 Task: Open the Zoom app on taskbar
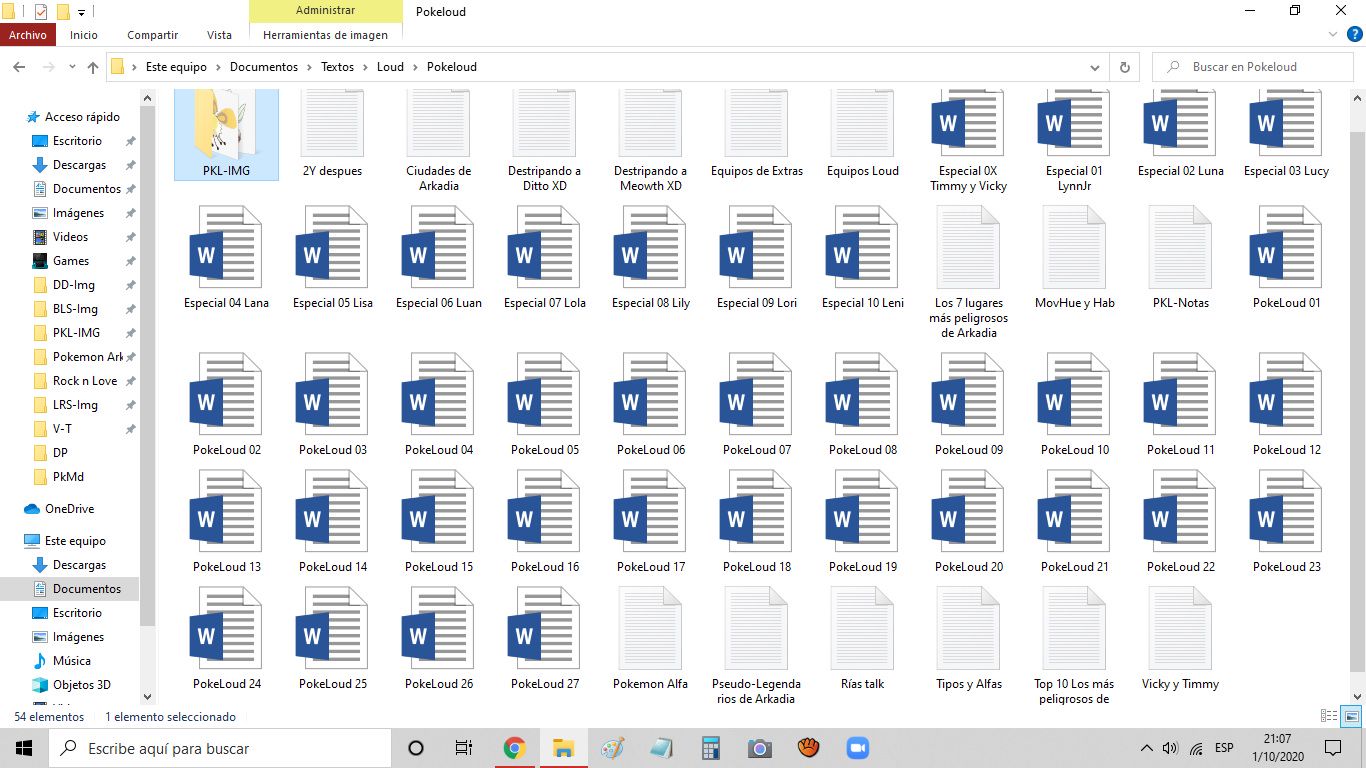[858, 748]
